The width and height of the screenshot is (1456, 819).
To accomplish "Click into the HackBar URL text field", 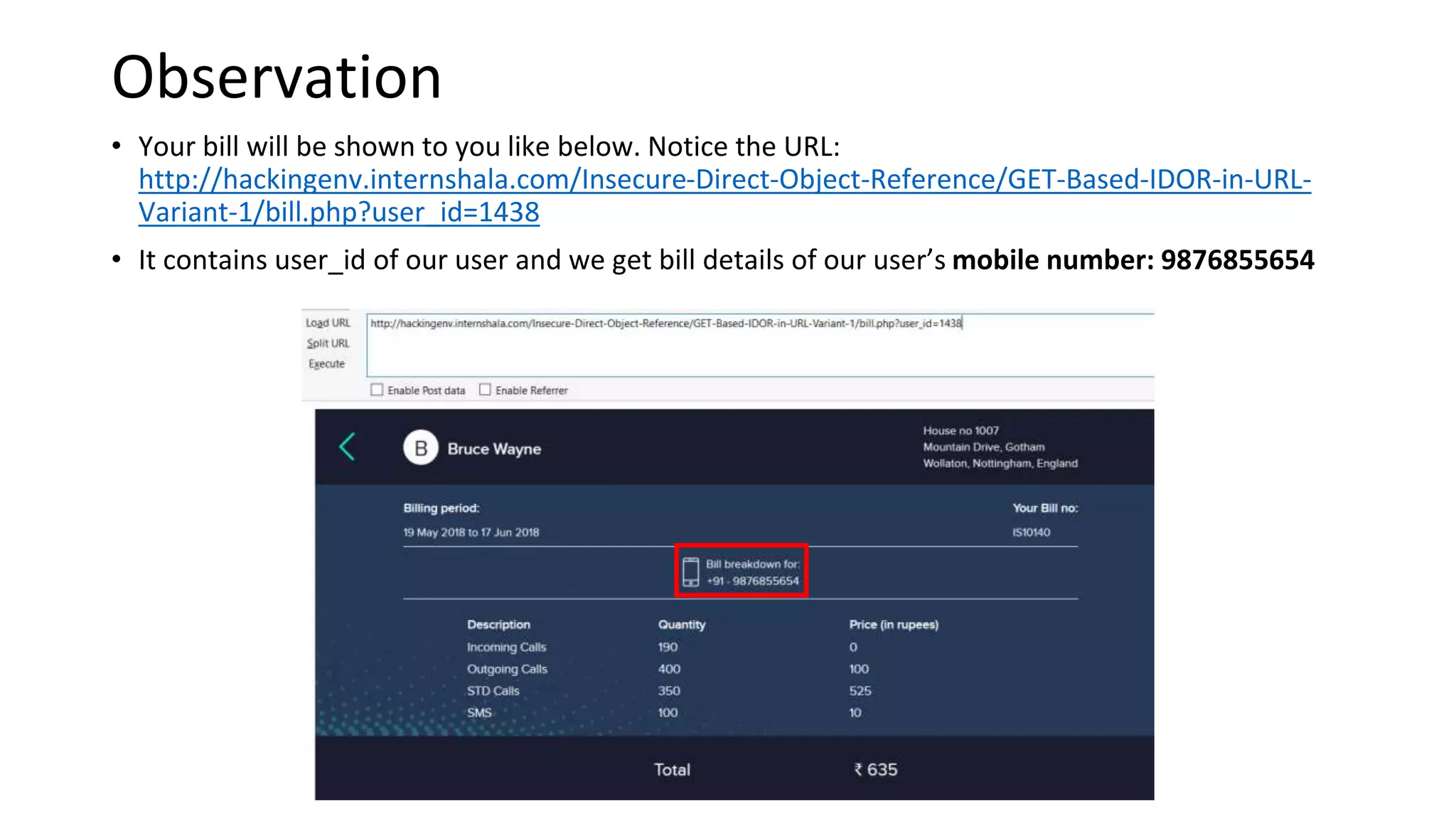I will [x=760, y=346].
